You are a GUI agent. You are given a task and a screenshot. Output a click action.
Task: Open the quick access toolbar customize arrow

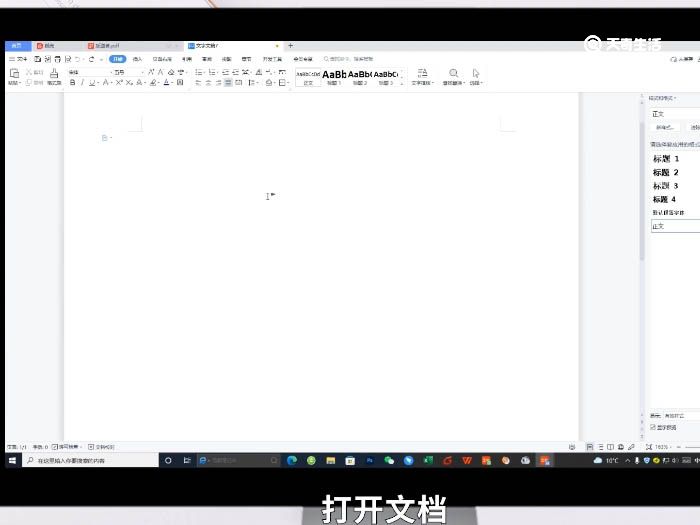click(x=101, y=59)
